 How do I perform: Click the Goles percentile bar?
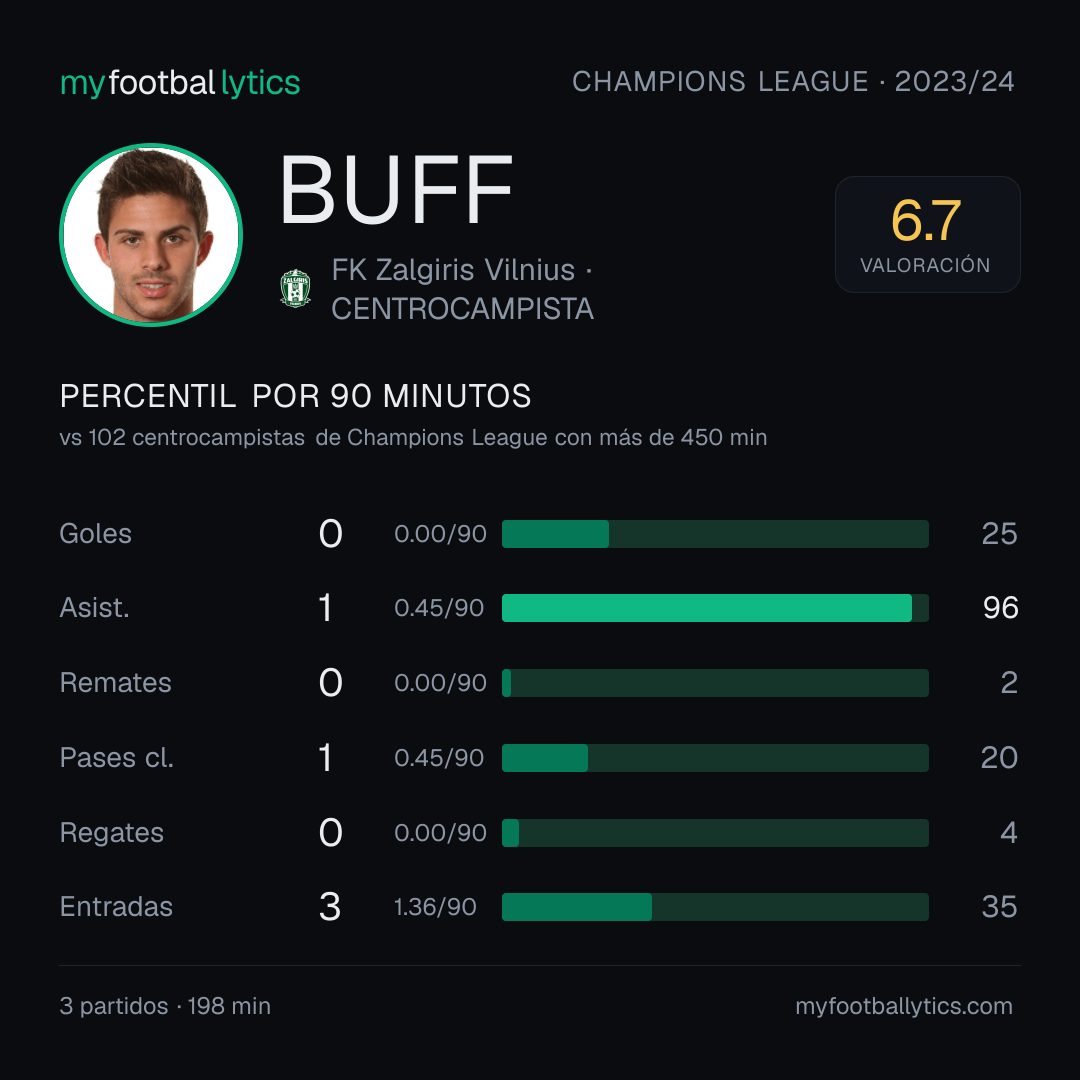click(715, 534)
